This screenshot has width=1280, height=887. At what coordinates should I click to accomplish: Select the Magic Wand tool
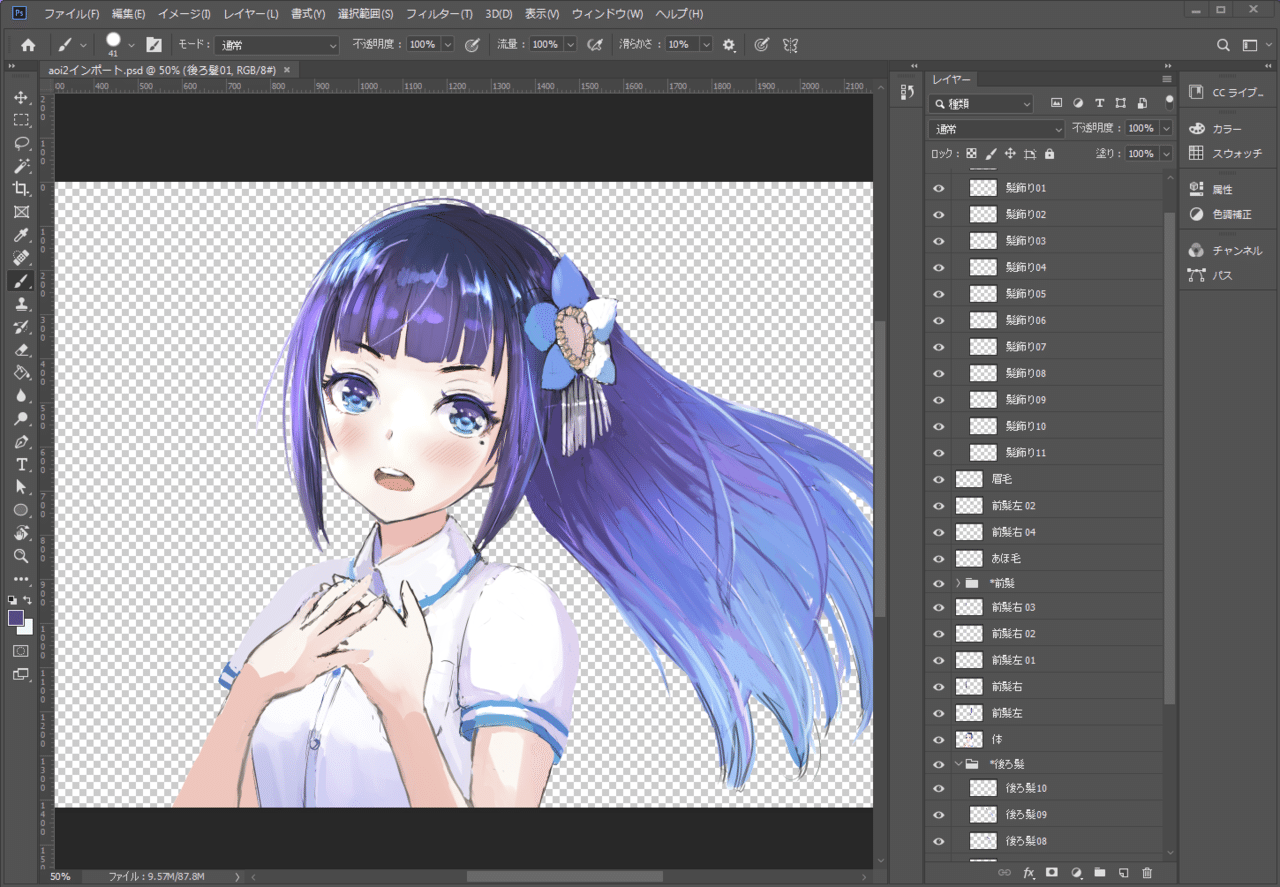21,166
